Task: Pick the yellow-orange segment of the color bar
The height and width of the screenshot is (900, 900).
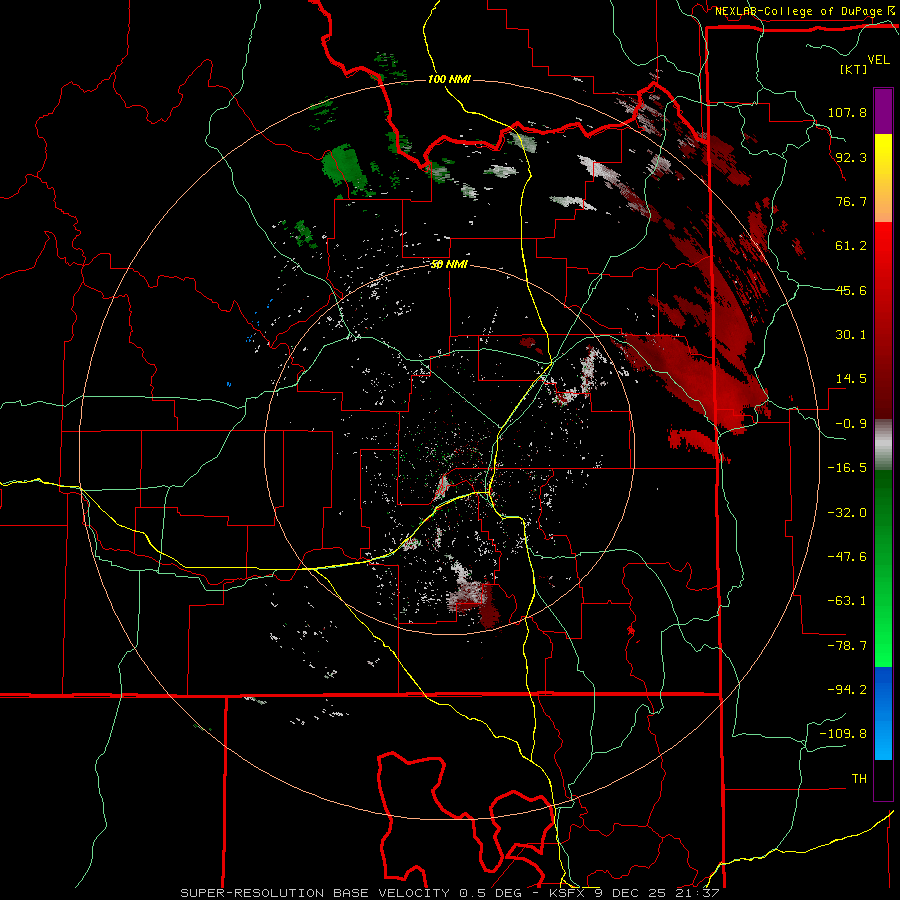Action: click(883, 178)
